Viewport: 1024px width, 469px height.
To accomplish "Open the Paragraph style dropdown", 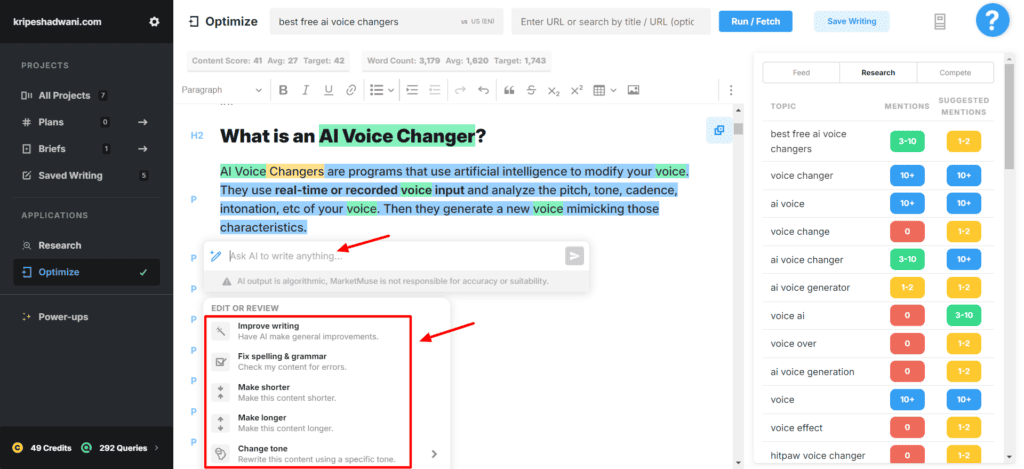I will 221,90.
